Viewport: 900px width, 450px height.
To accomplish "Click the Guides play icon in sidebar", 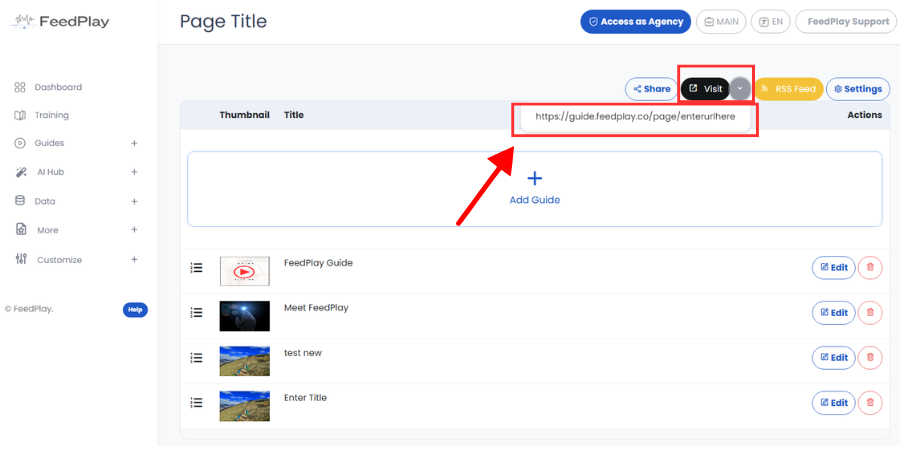I will 20,143.
